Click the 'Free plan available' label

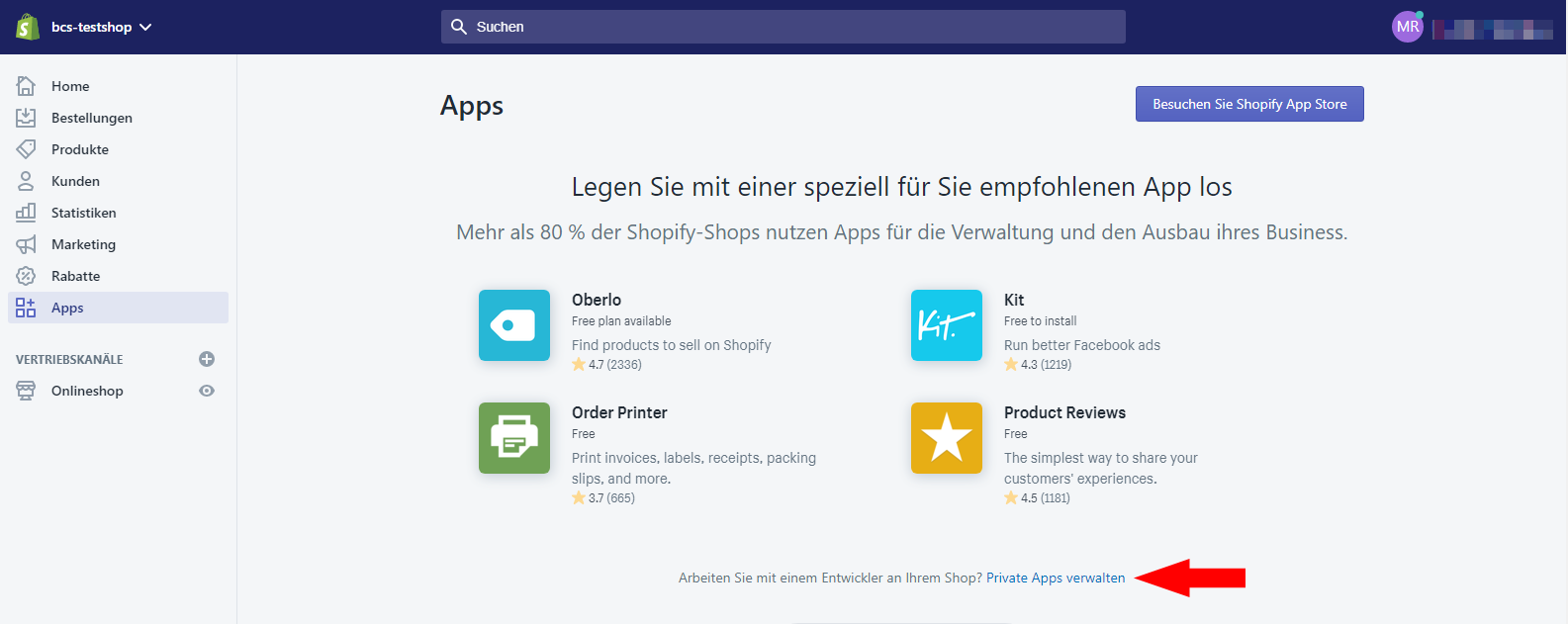point(621,321)
